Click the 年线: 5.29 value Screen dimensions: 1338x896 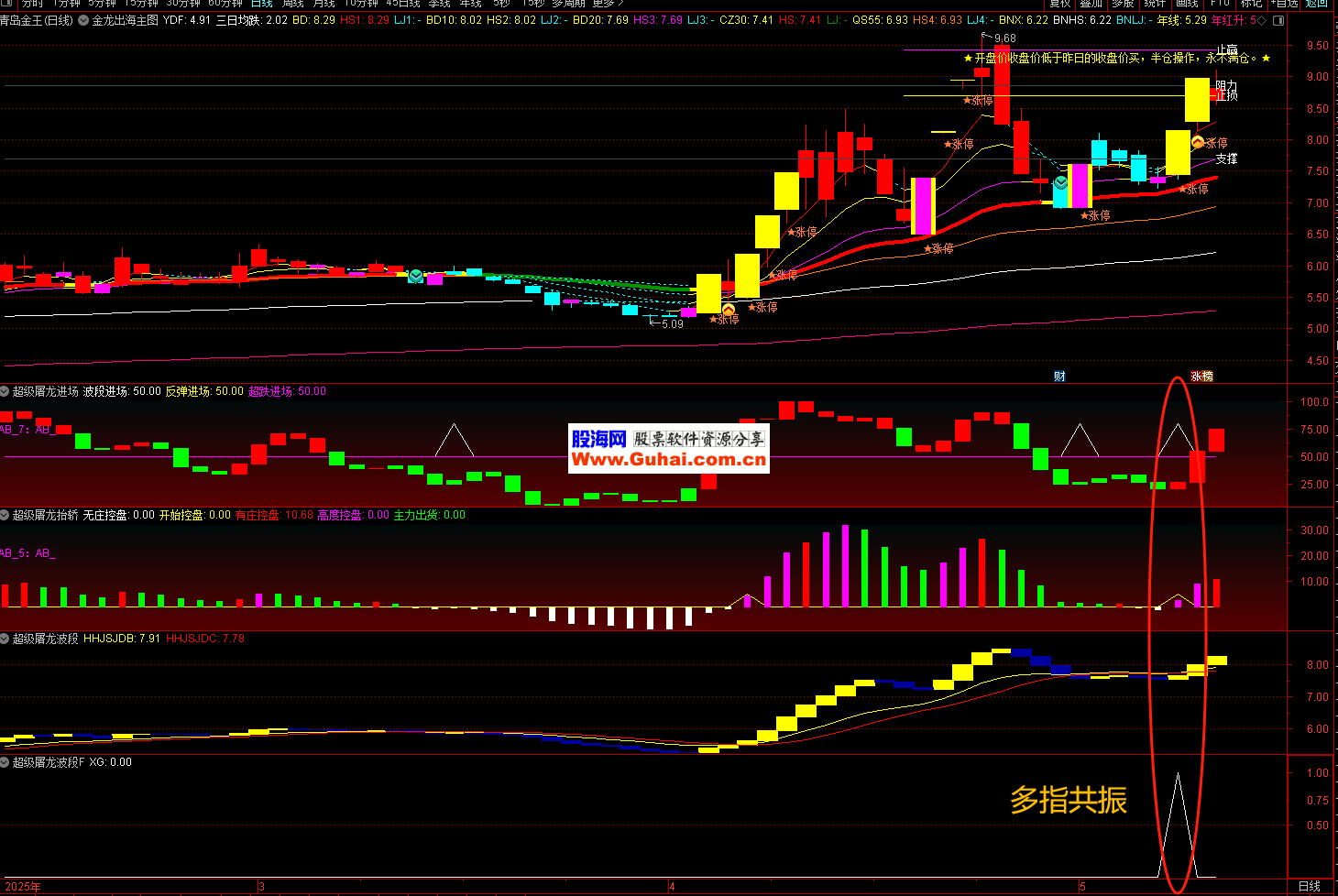1182,20
